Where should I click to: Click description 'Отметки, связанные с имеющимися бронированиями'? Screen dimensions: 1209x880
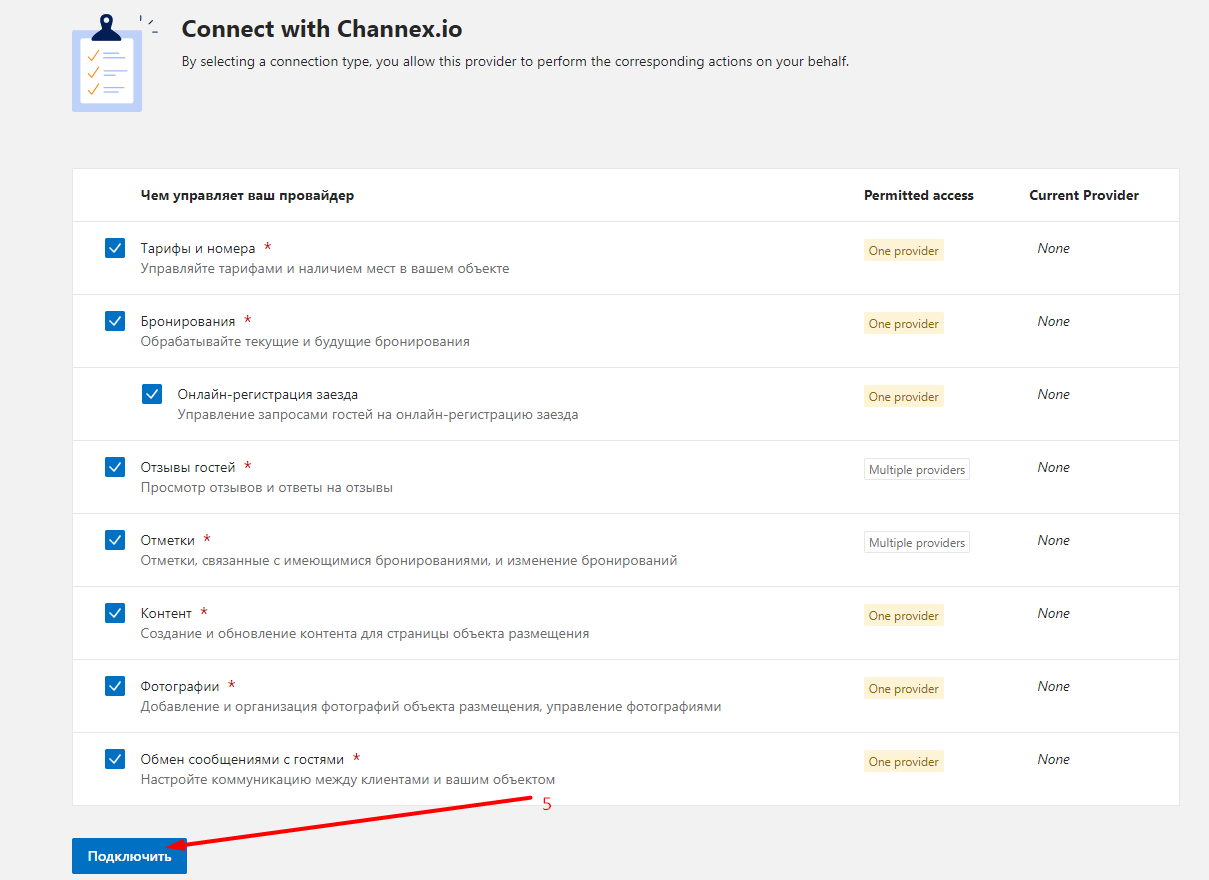409,561
